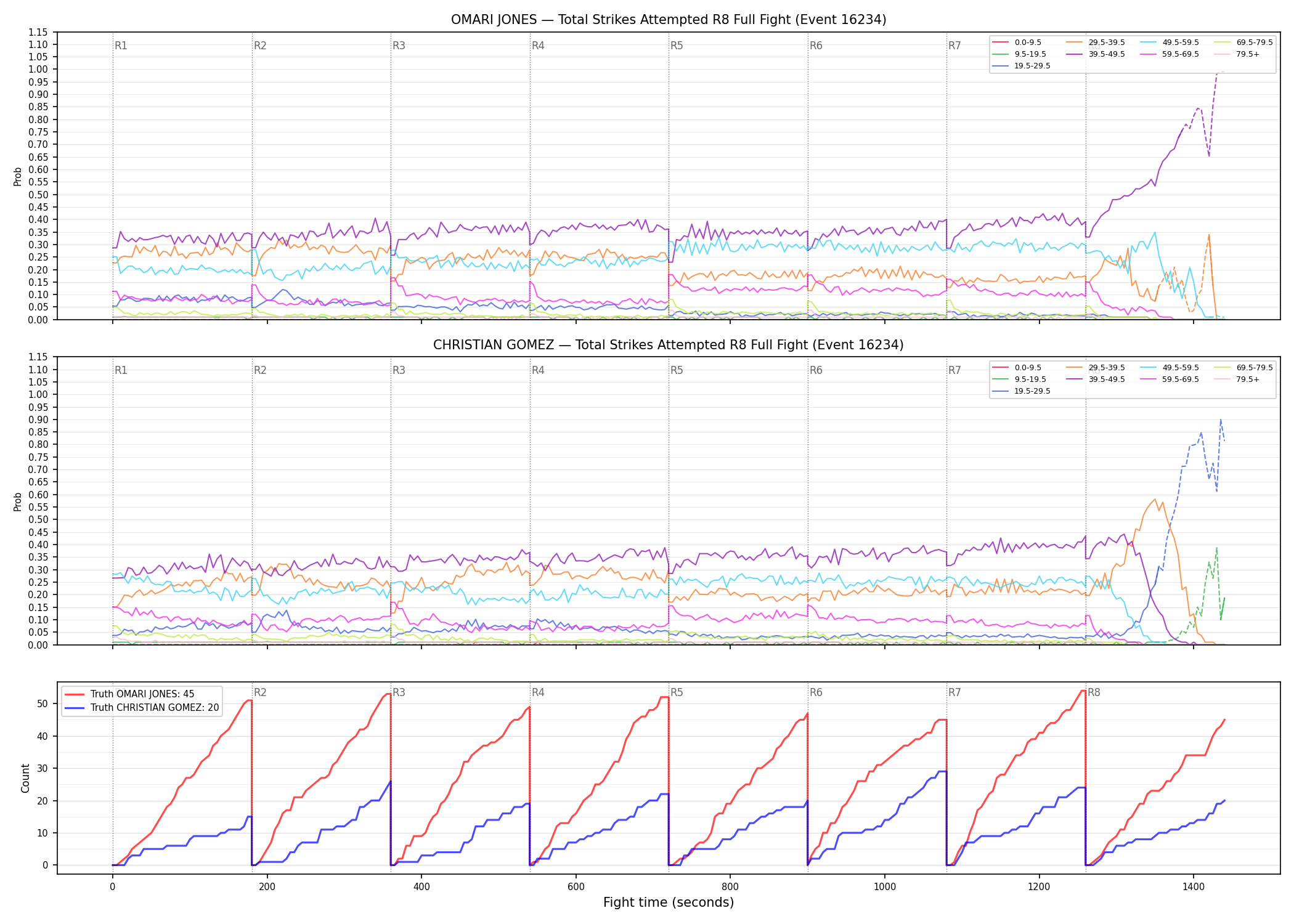Click Count axis tick label 30
The image size is (1294, 924).
click(43, 769)
